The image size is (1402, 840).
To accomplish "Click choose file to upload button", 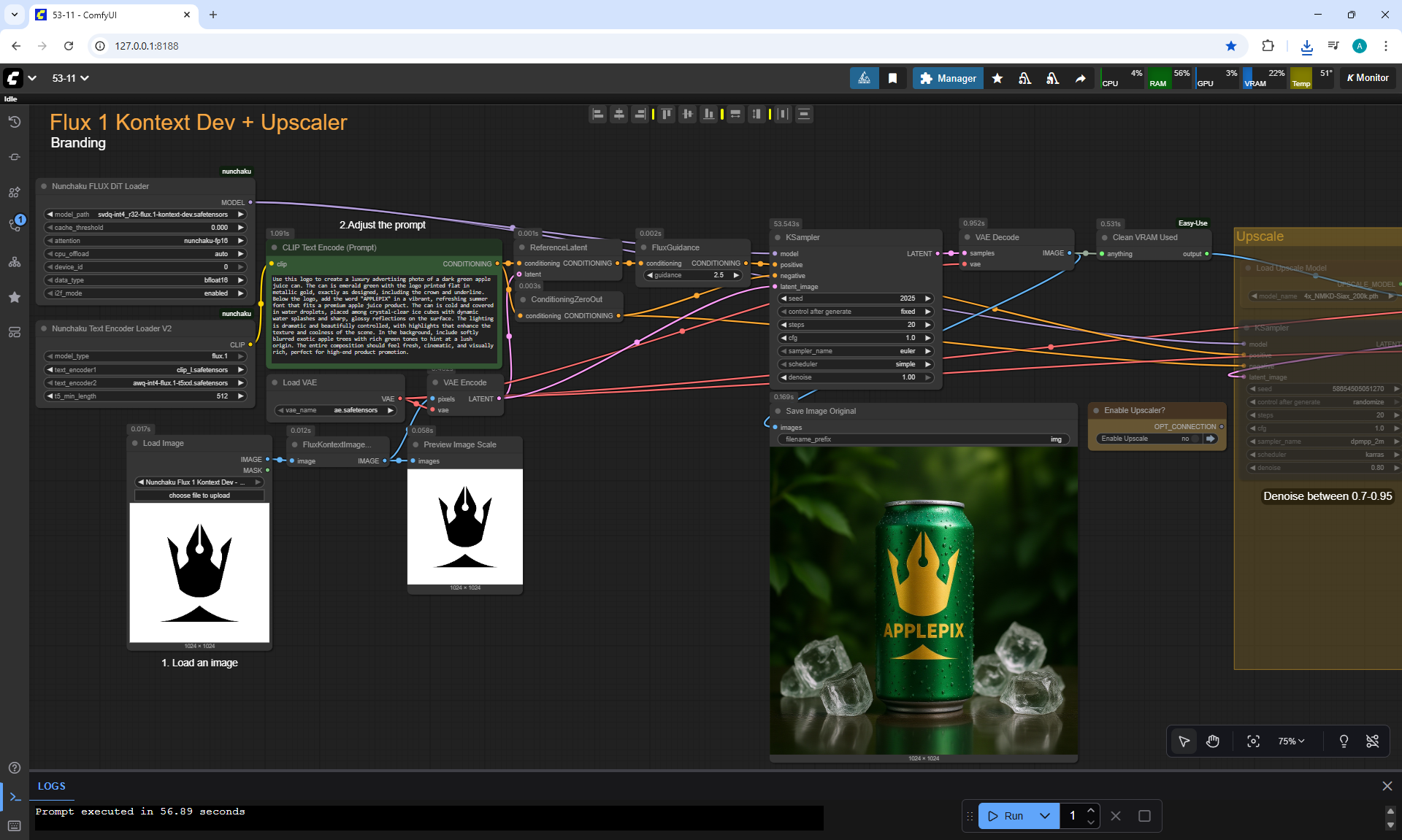I will [x=199, y=496].
